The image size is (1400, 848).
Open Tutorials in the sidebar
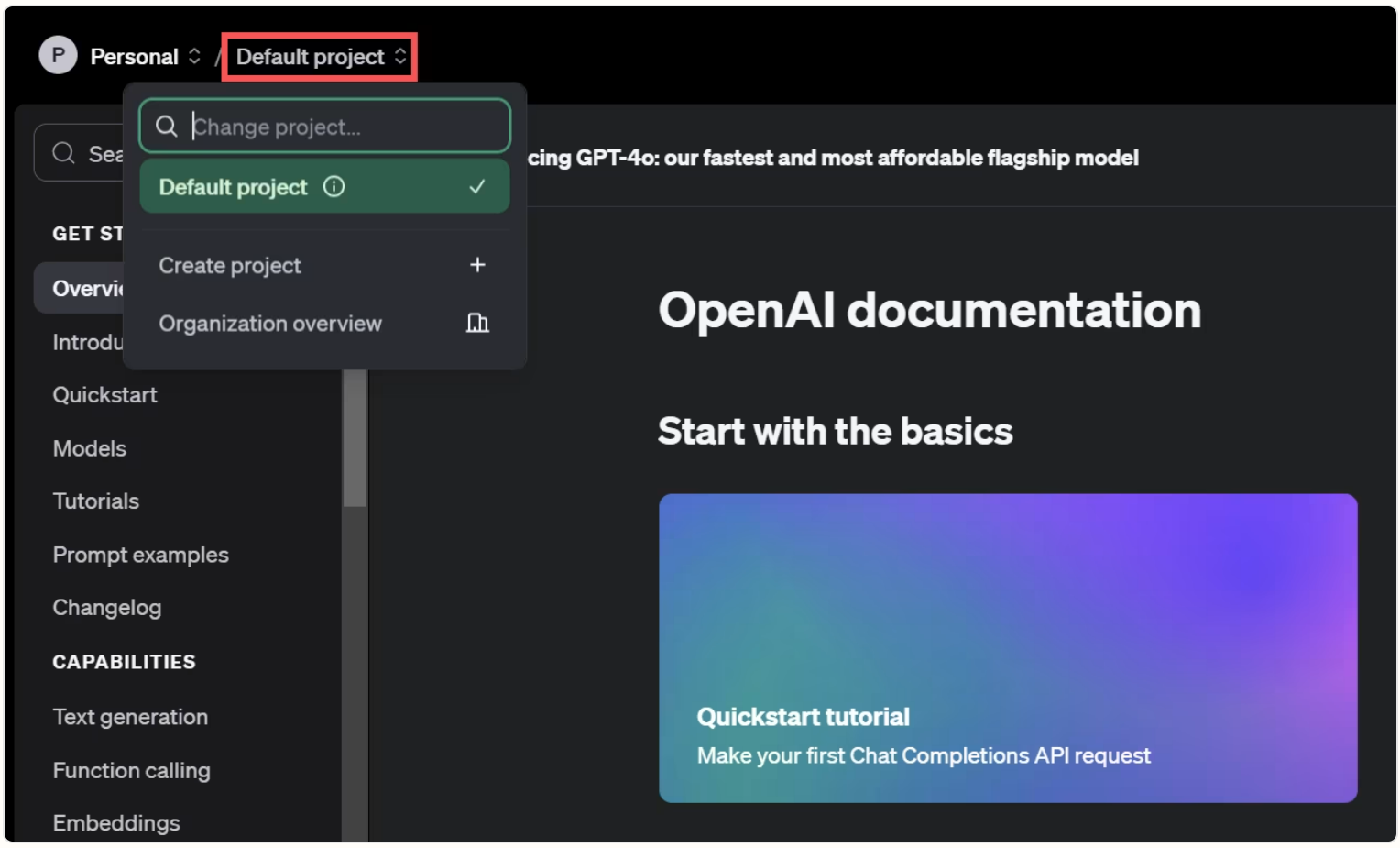tap(95, 501)
